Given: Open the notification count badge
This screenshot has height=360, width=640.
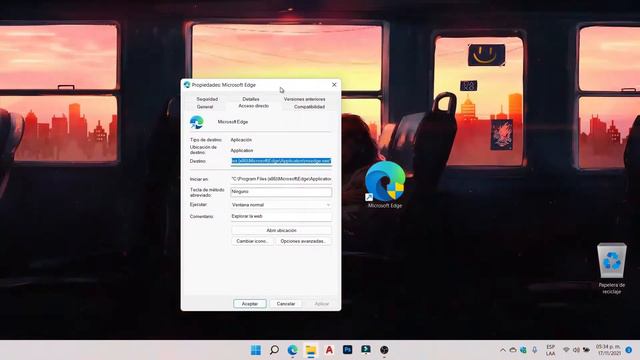Looking at the screenshot, I should click(x=629, y=350).
